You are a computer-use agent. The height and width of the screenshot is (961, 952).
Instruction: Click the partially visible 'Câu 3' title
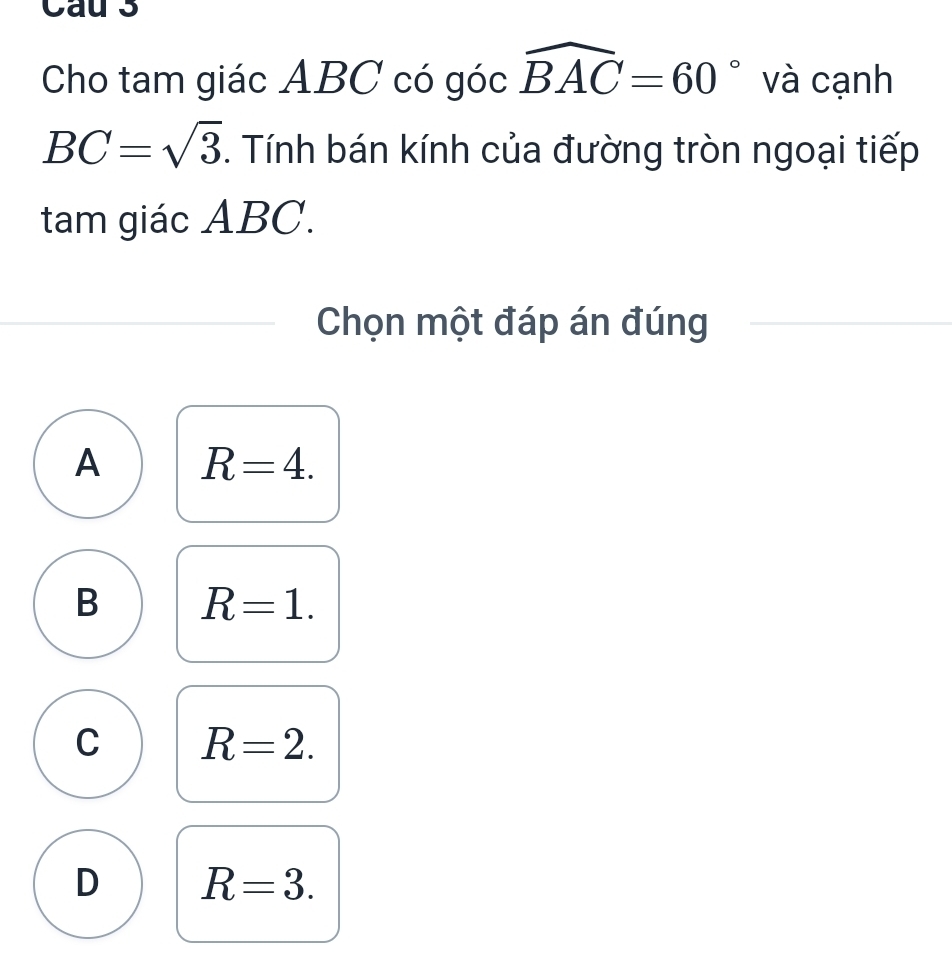click(90, 9)
